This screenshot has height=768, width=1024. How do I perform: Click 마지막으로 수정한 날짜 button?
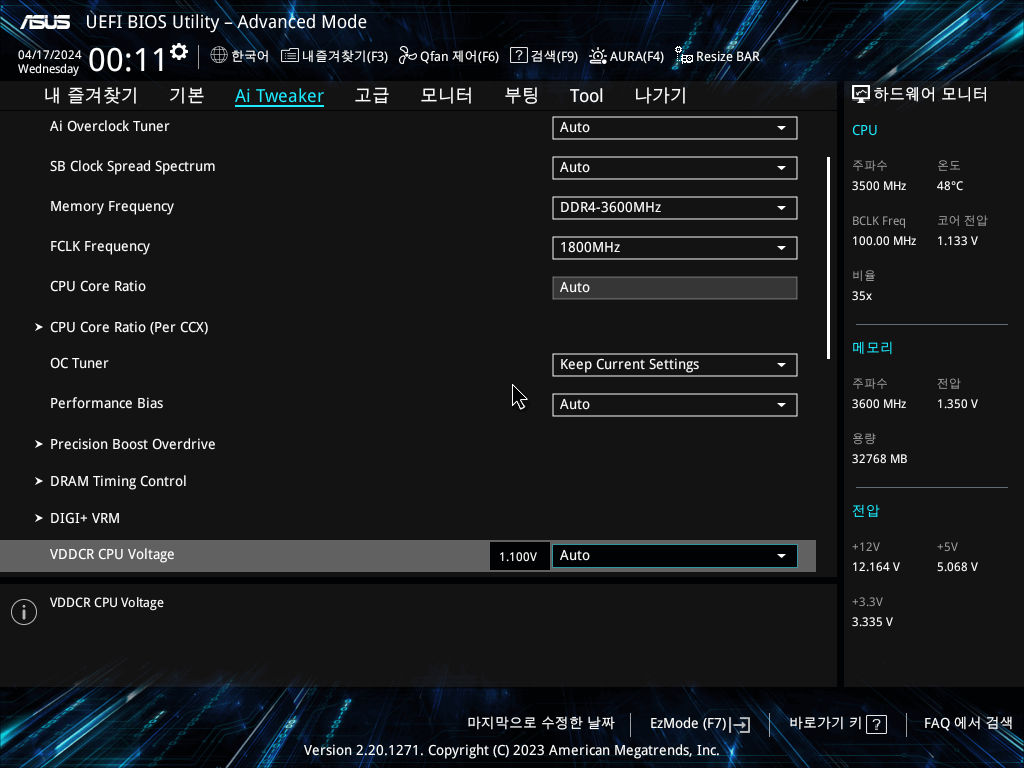[541, 723]
